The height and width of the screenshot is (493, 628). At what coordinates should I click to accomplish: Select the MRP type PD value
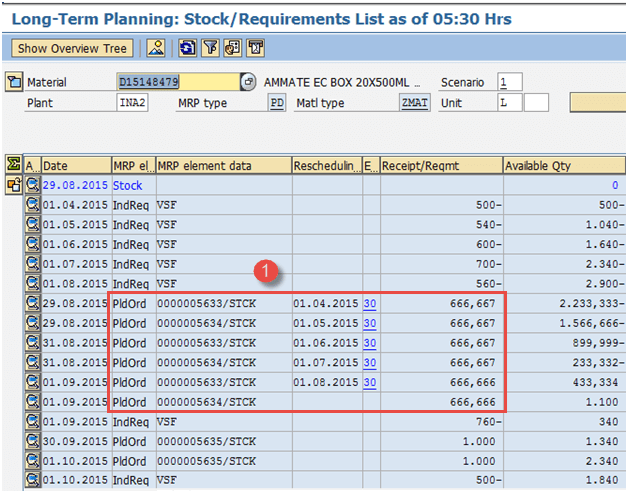[277, 102]
